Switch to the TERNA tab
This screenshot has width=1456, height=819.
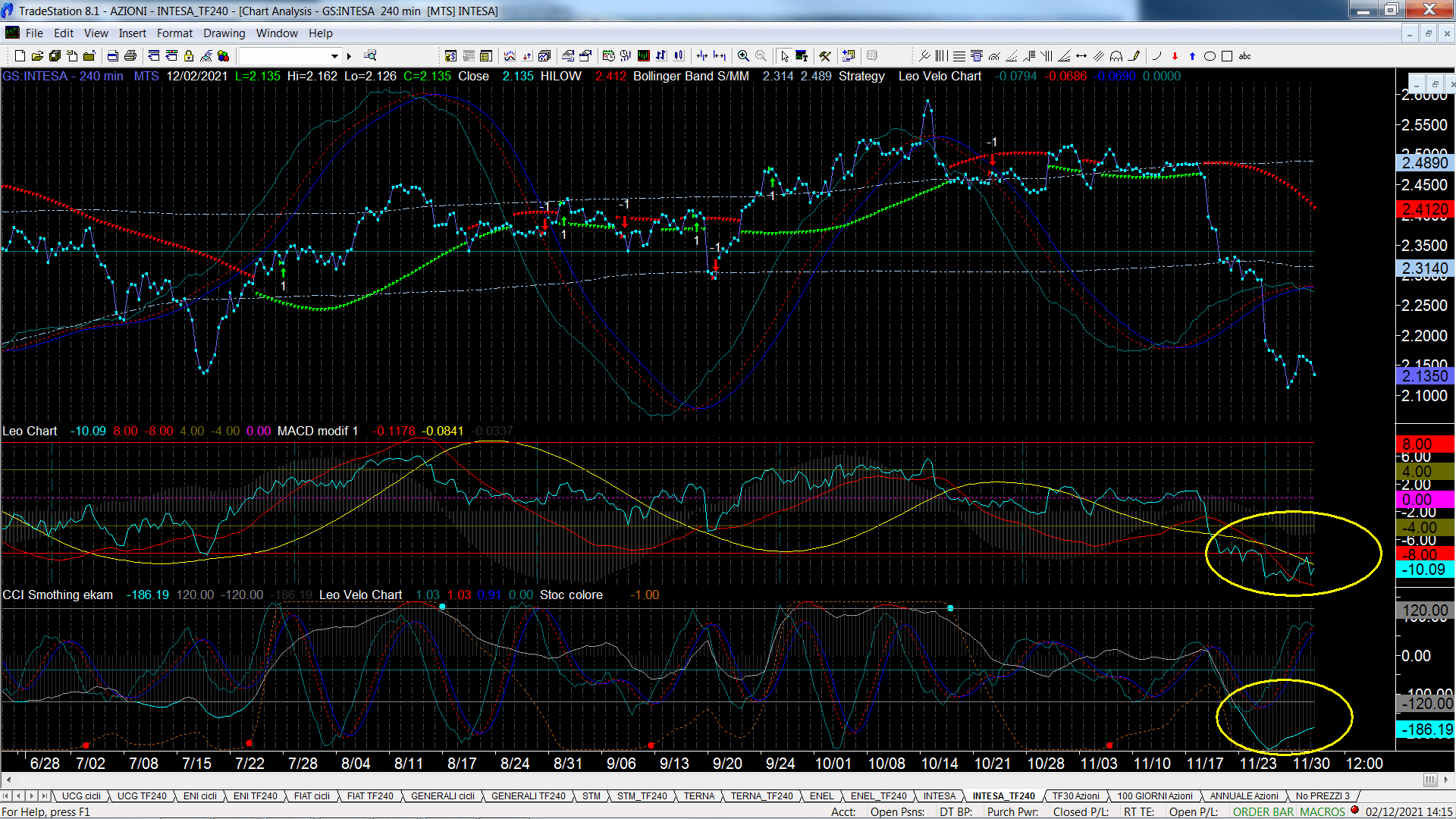pyautogui.click(x=698, y=795)
